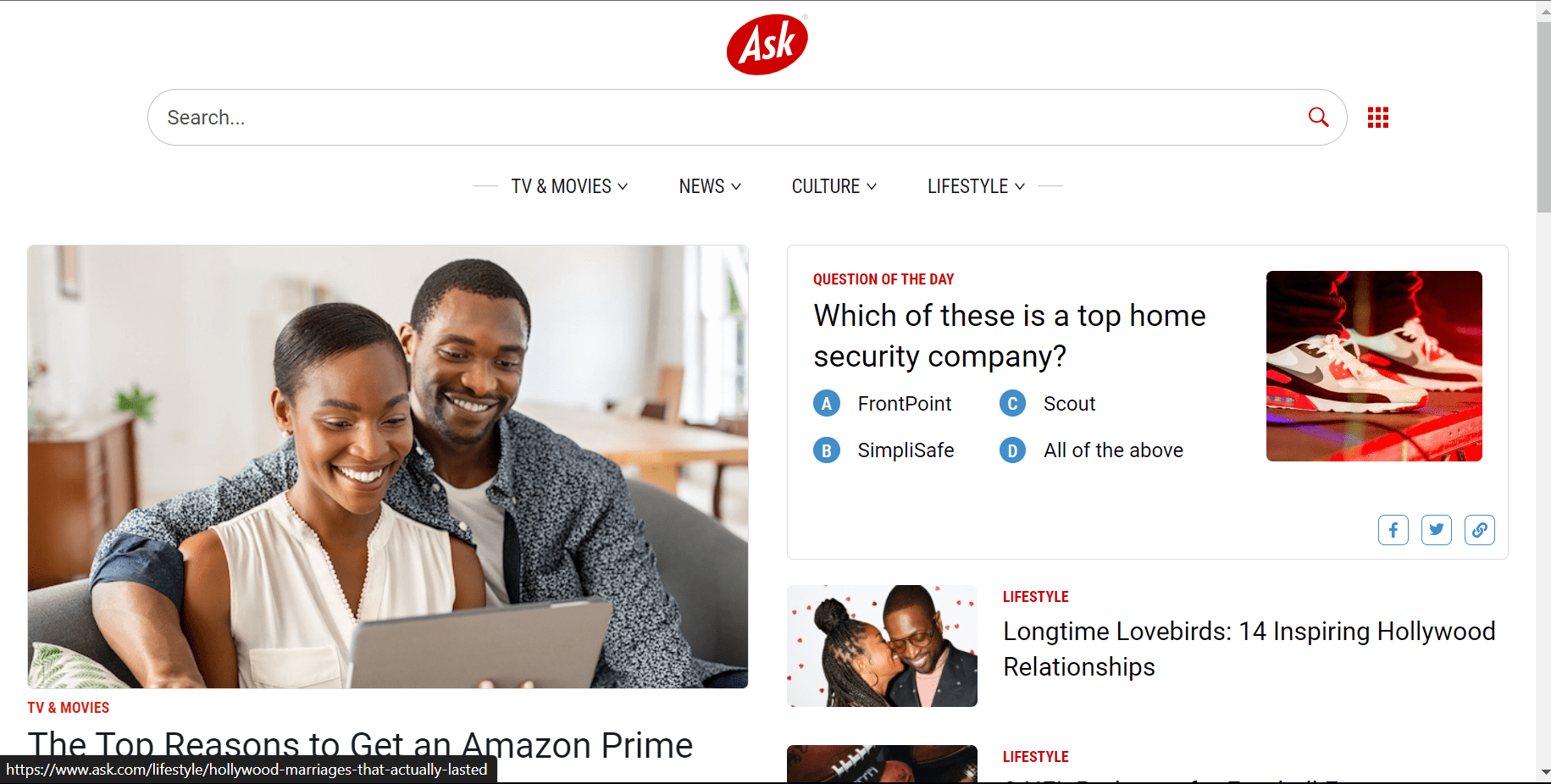Viewport: 1551px width, 784px height.
Task: Click the red search magnifier icon
Action: tap(1318, 117)
